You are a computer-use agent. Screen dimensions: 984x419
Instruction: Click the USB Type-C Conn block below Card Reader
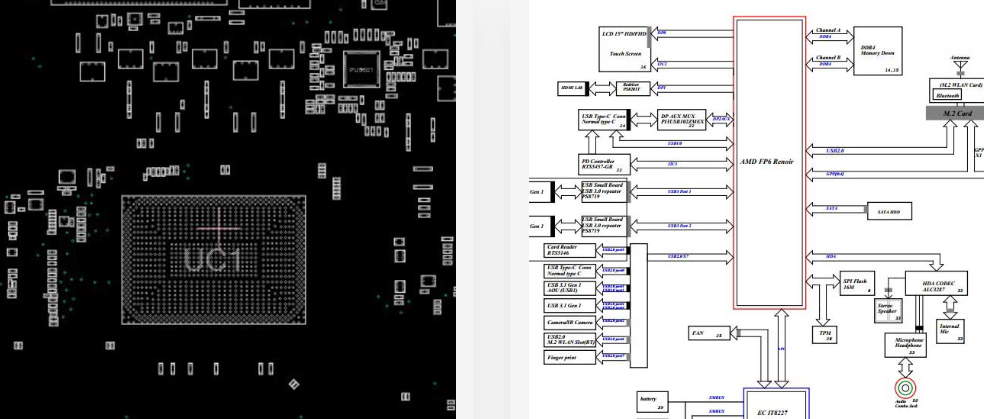[569, 270]
